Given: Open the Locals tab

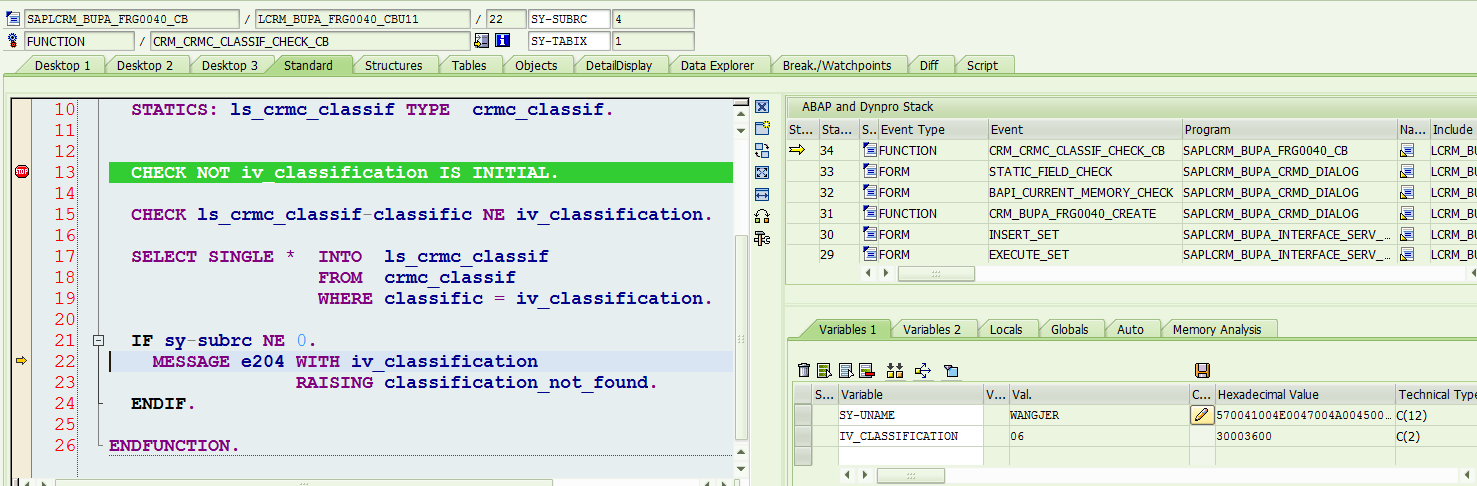Looking at the screenshot, I should [1006, 329].
